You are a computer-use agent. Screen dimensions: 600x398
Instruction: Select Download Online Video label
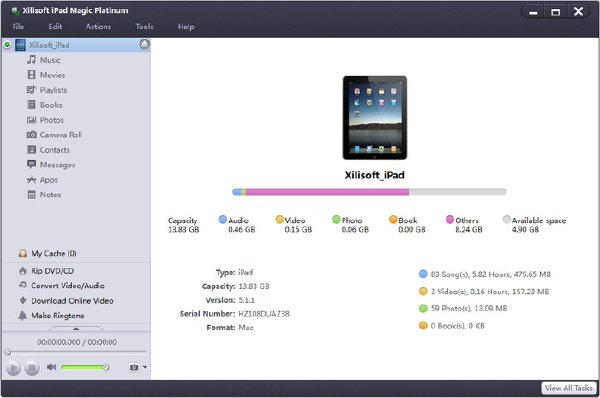tap(72, 301)
